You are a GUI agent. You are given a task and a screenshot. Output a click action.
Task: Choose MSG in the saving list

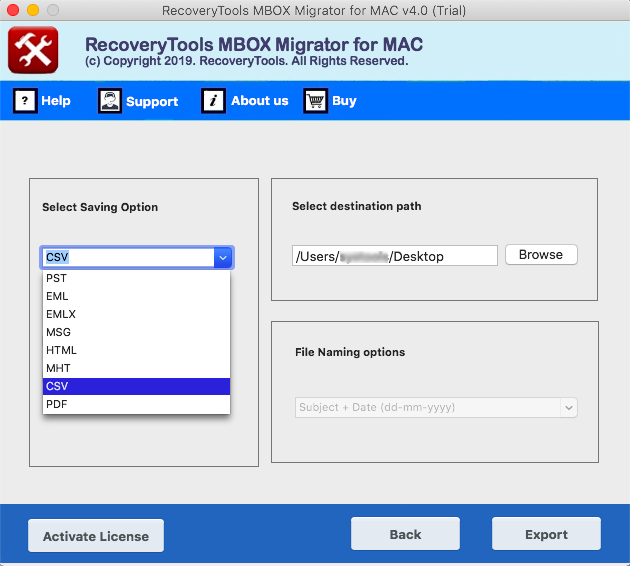tap(136, 332)
